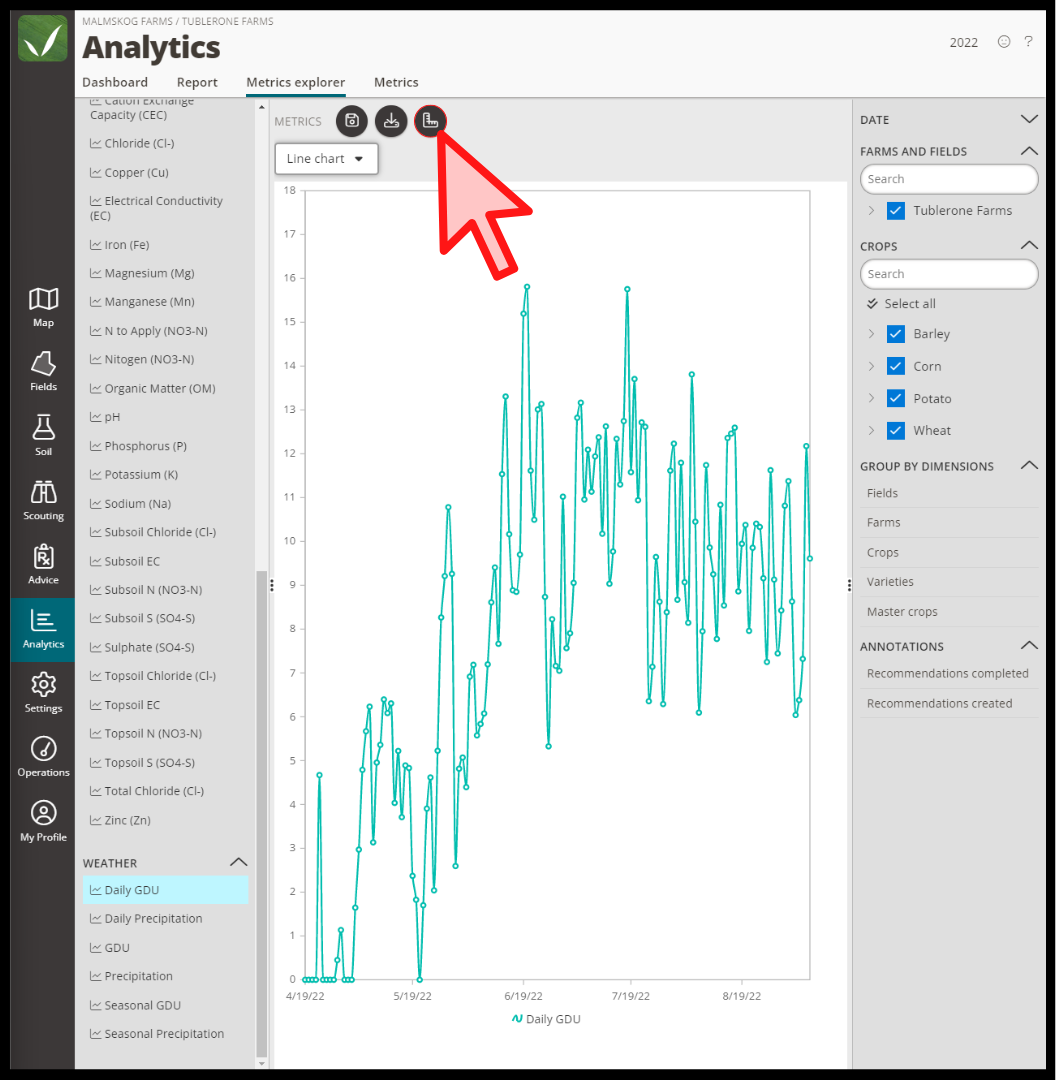The height and width of the screenshot is (1080, 1057).
Task: Open the Fields section in sidebar
Action: tap(43, 372)
